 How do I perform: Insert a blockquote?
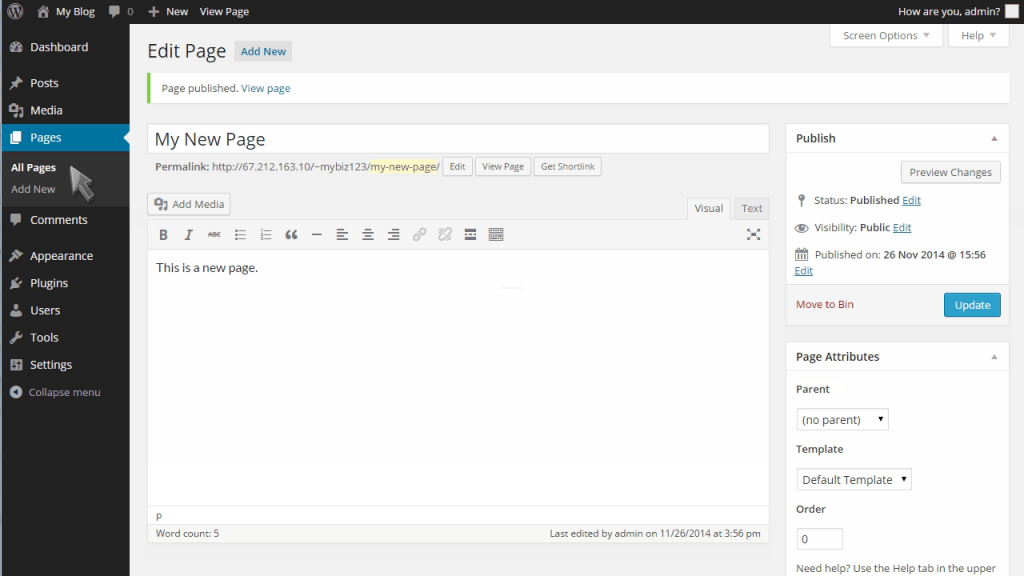point(291,234)
